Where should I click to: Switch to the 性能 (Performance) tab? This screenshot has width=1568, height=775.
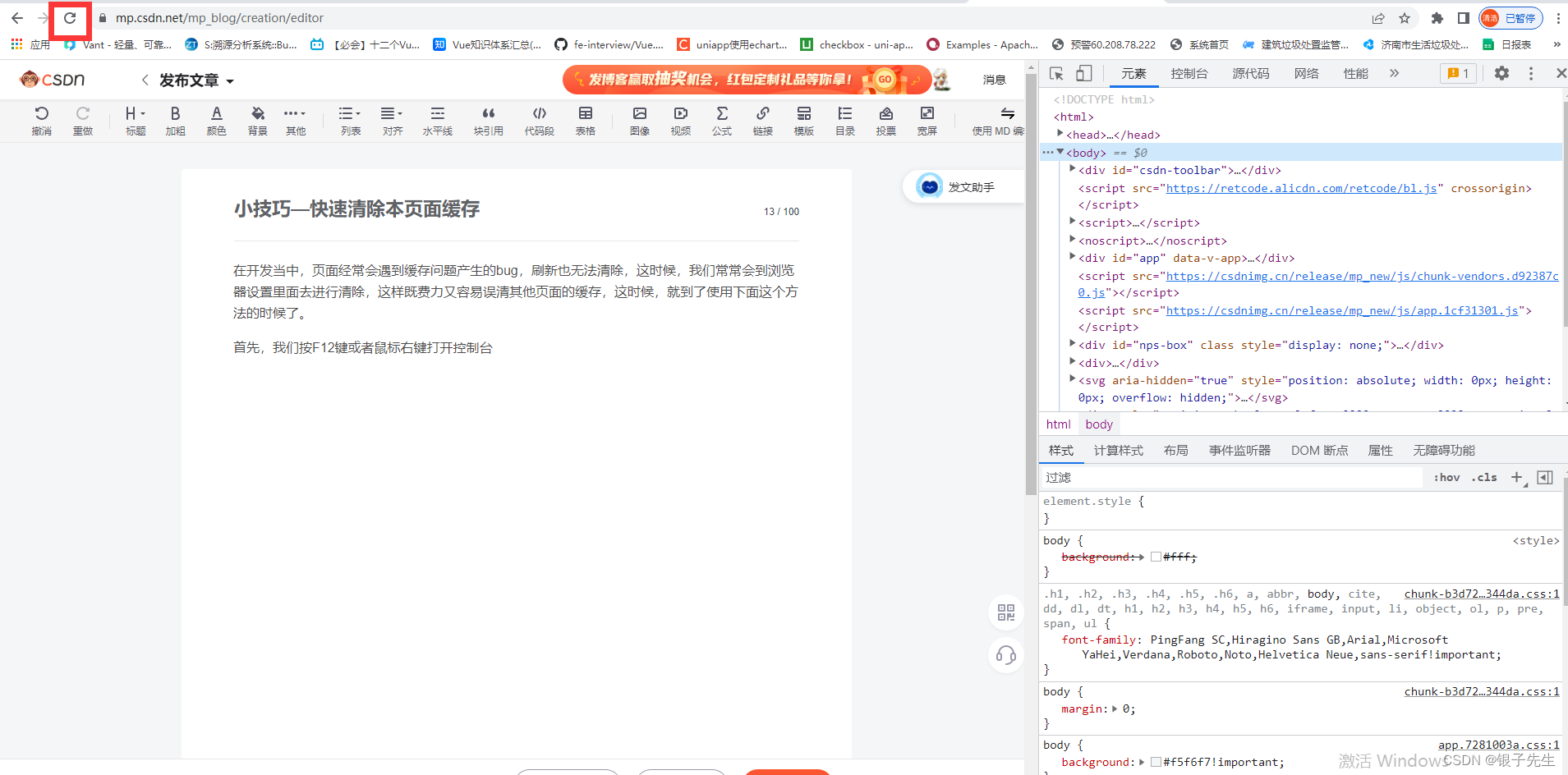coord(1355,74)
